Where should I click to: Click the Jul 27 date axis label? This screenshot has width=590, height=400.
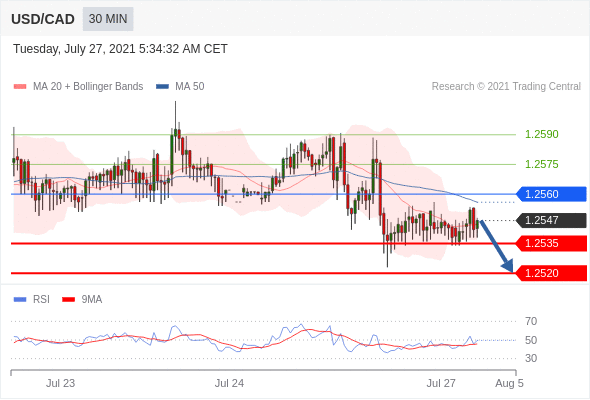[441, 383]
